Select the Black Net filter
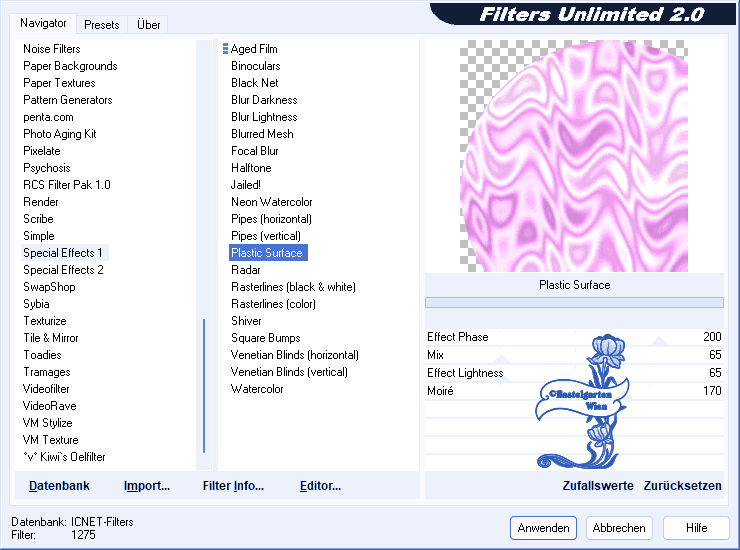 [254, 83]
